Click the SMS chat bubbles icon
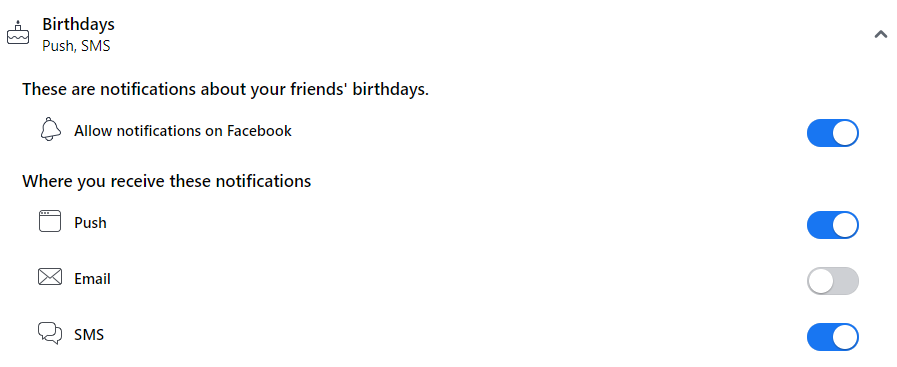The width and height of the screenshot is (897, 367). coord(50,333)
